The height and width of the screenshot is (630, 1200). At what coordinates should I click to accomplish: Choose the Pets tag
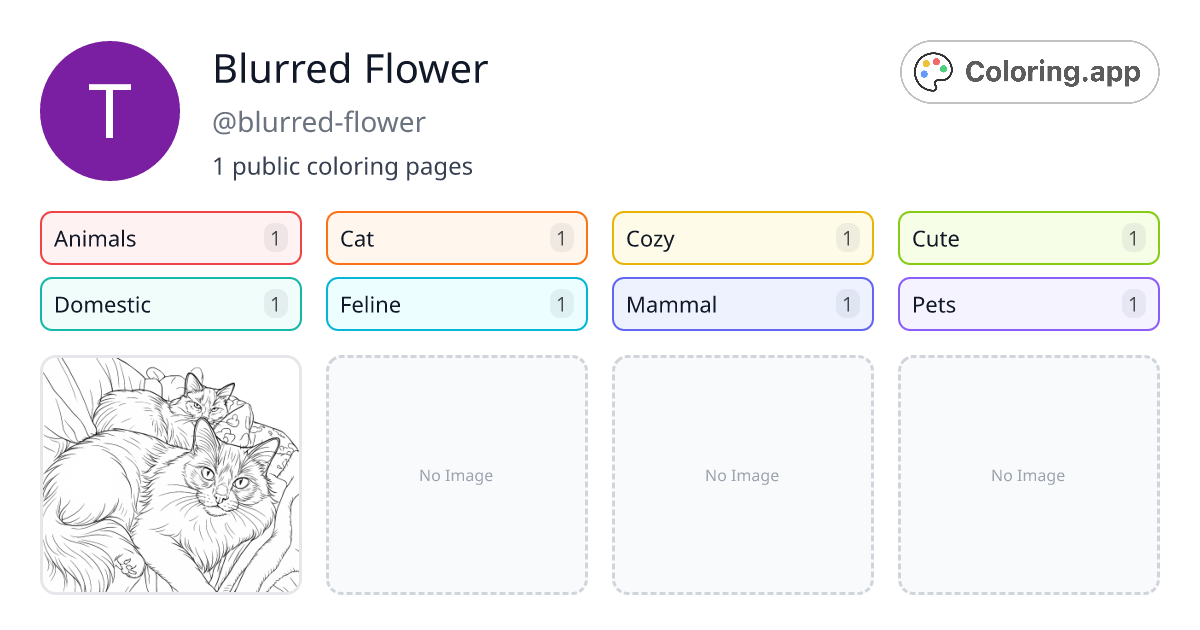point(1029,304)
